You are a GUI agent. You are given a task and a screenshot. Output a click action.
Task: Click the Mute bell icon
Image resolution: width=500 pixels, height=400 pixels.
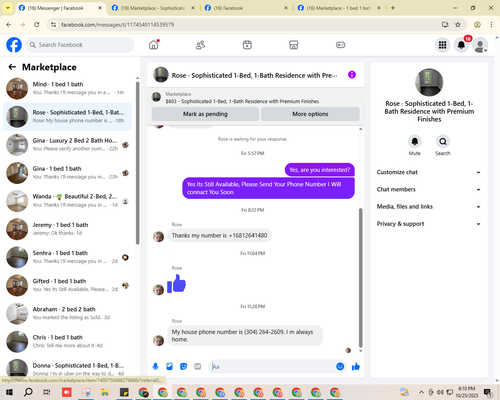tap(415, 141)
